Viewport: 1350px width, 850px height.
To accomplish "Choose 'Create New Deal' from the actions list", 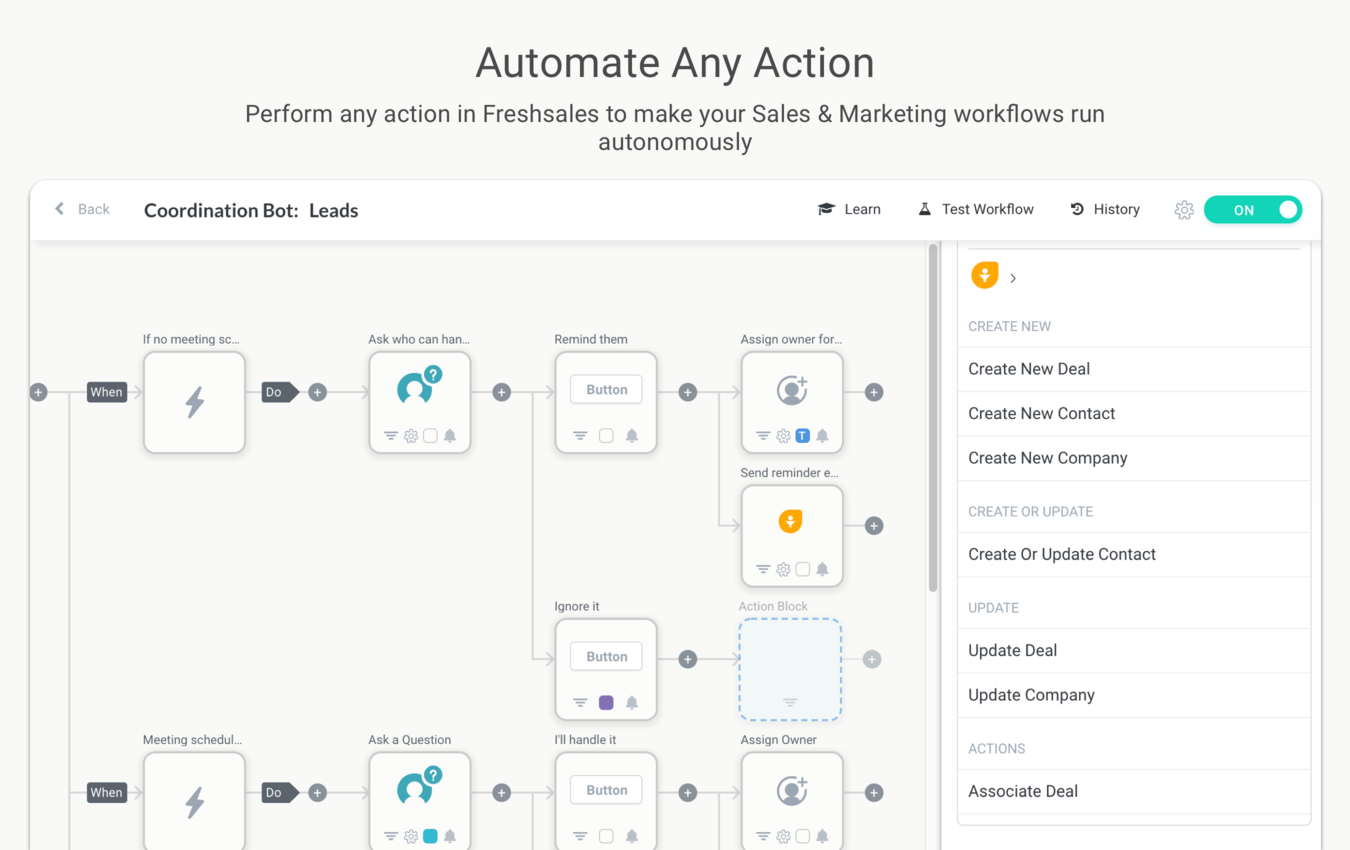I will (1029, 369).
